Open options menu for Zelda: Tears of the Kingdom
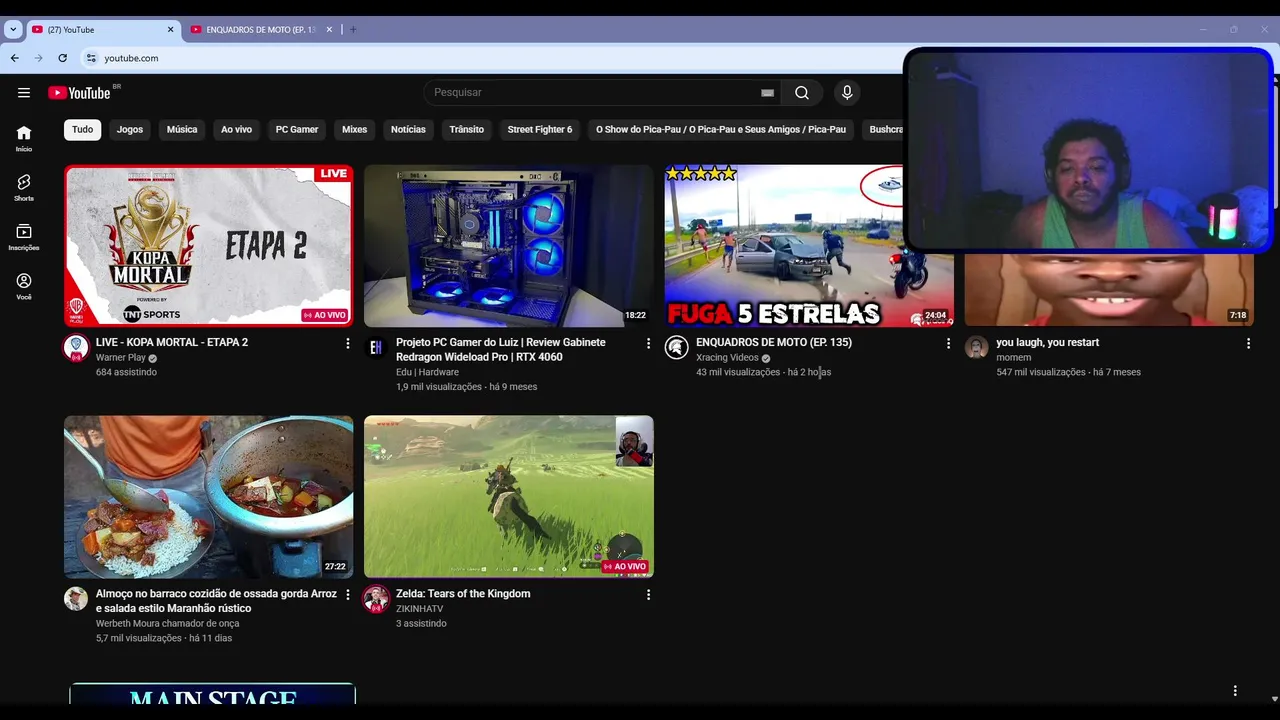1280x720 pixels. 648,594
